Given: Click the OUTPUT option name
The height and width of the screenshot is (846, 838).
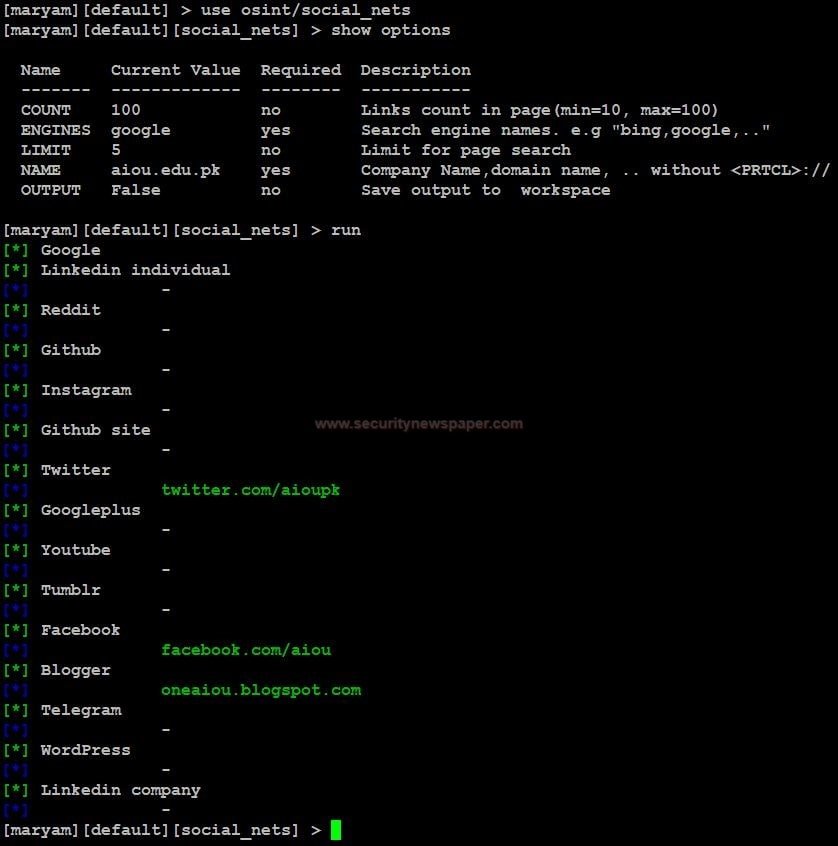Looking at the screenshot, I should [x=51, y=190].
